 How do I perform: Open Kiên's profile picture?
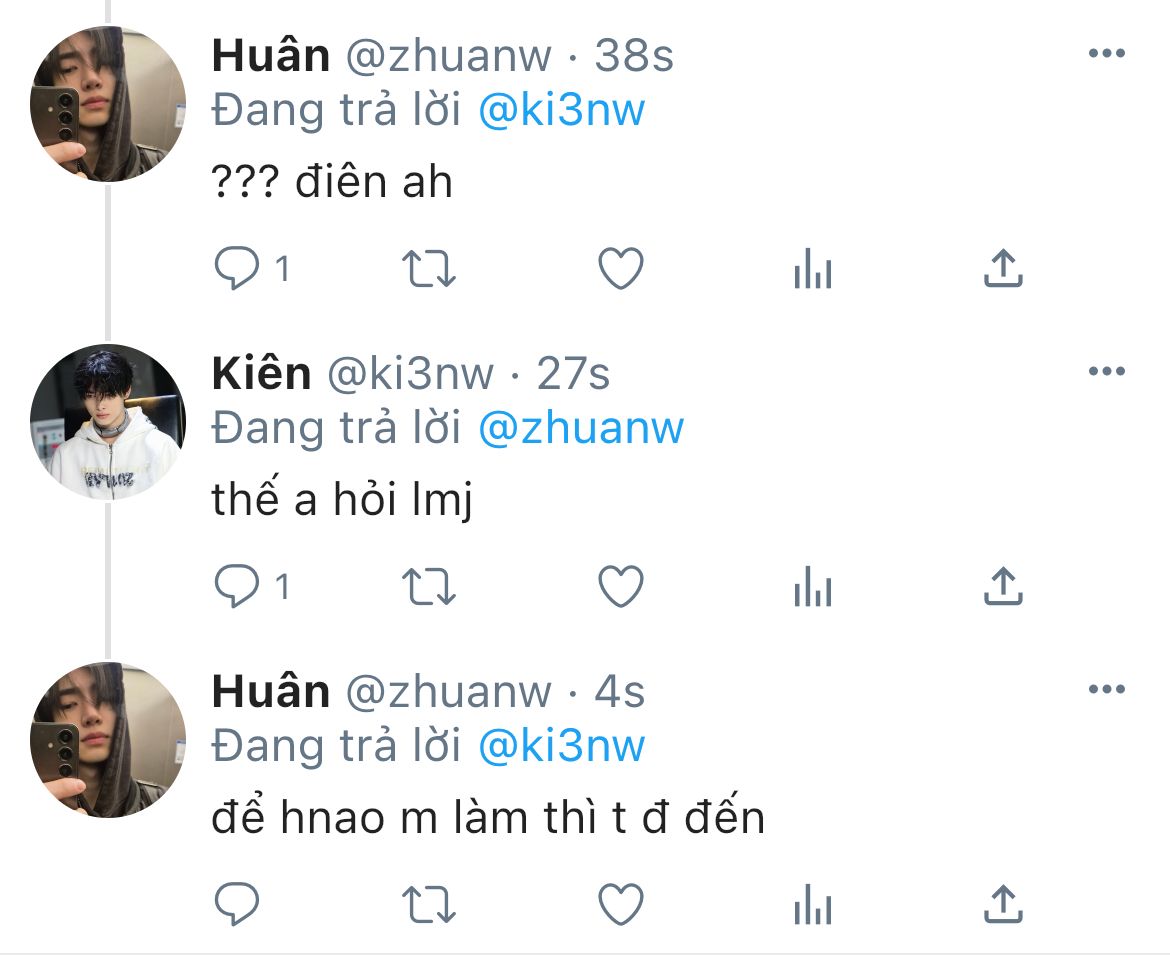[107, 422]
